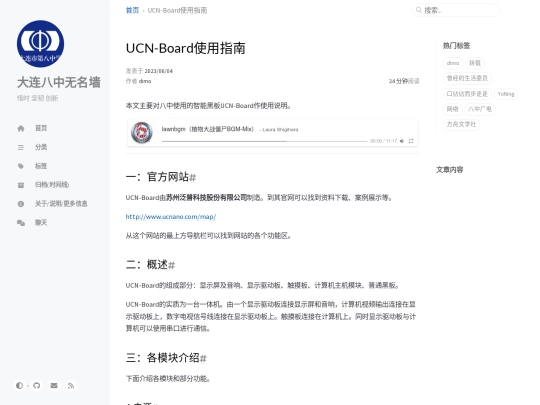Toggle loop mode in music player

tap(411, 141)
